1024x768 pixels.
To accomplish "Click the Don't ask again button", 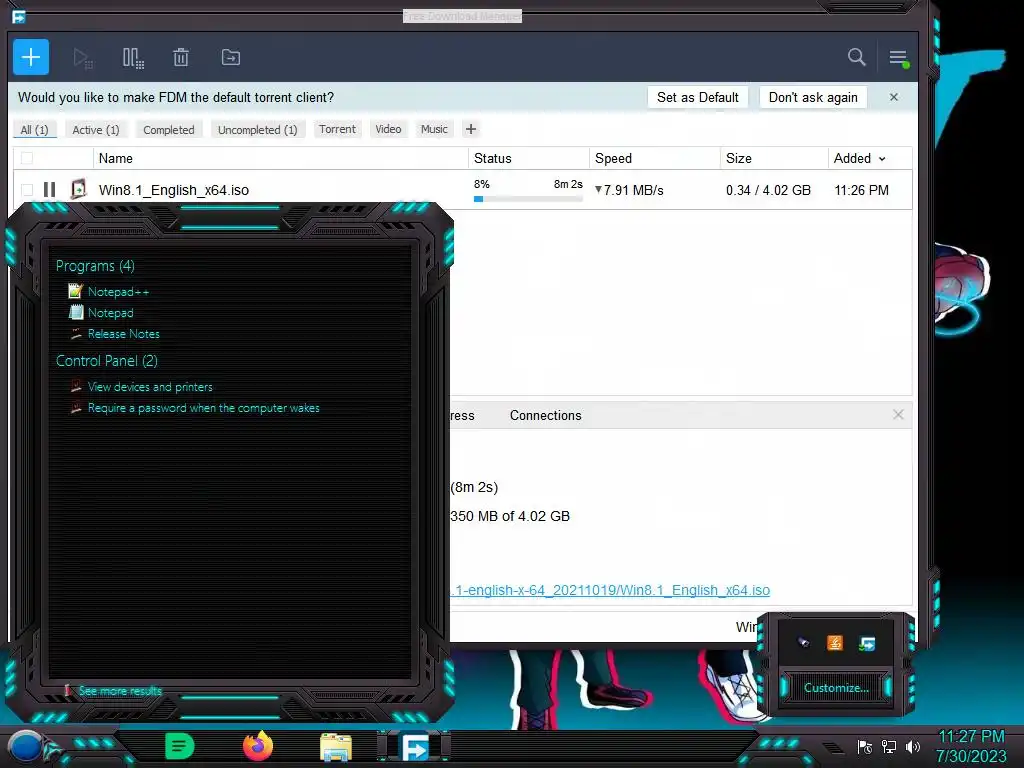I will pyautogui.click(x=813, y=97).
